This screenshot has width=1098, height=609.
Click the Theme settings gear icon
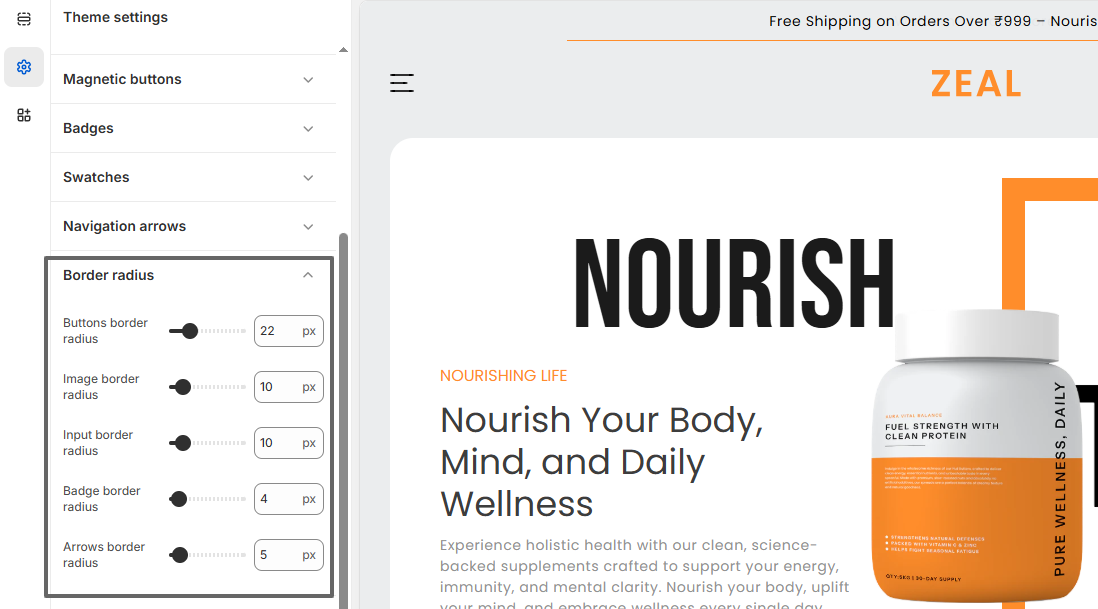24,67
